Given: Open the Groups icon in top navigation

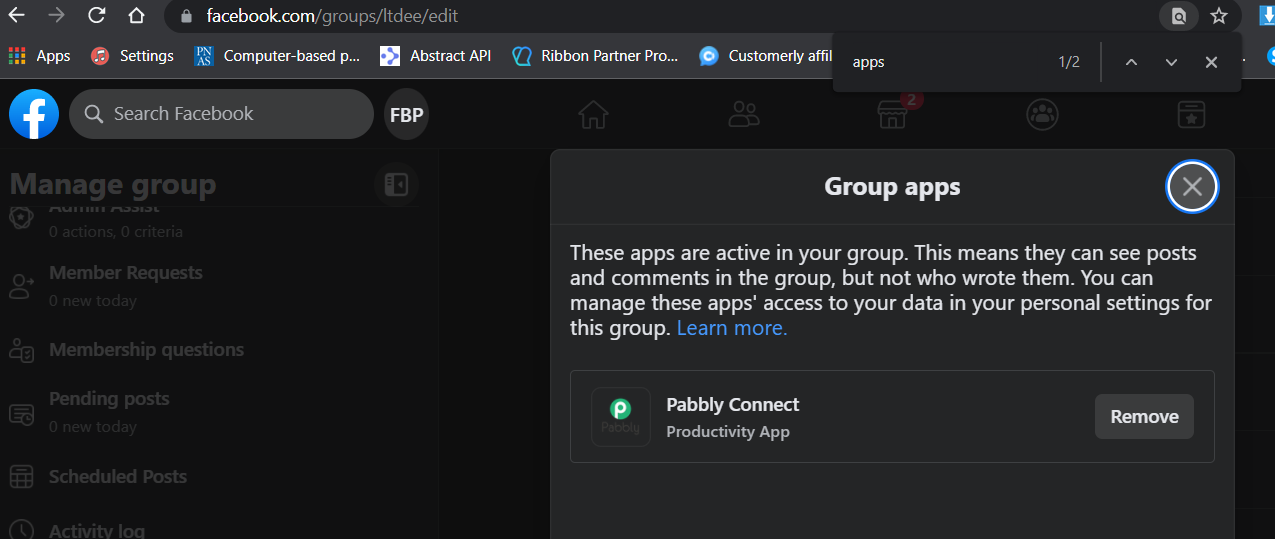Looking at the screenshot, I should (x=1042, y=115).
